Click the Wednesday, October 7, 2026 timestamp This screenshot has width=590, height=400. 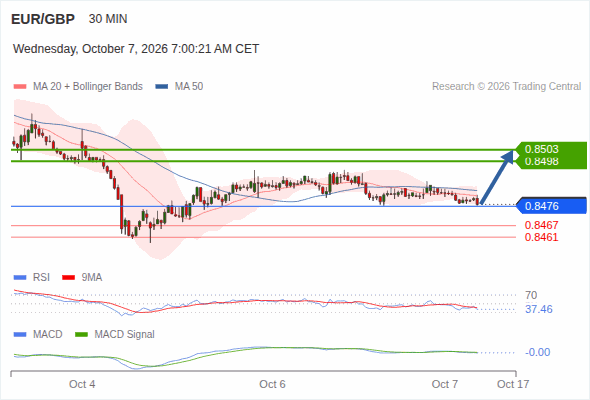tap(136, 49)
